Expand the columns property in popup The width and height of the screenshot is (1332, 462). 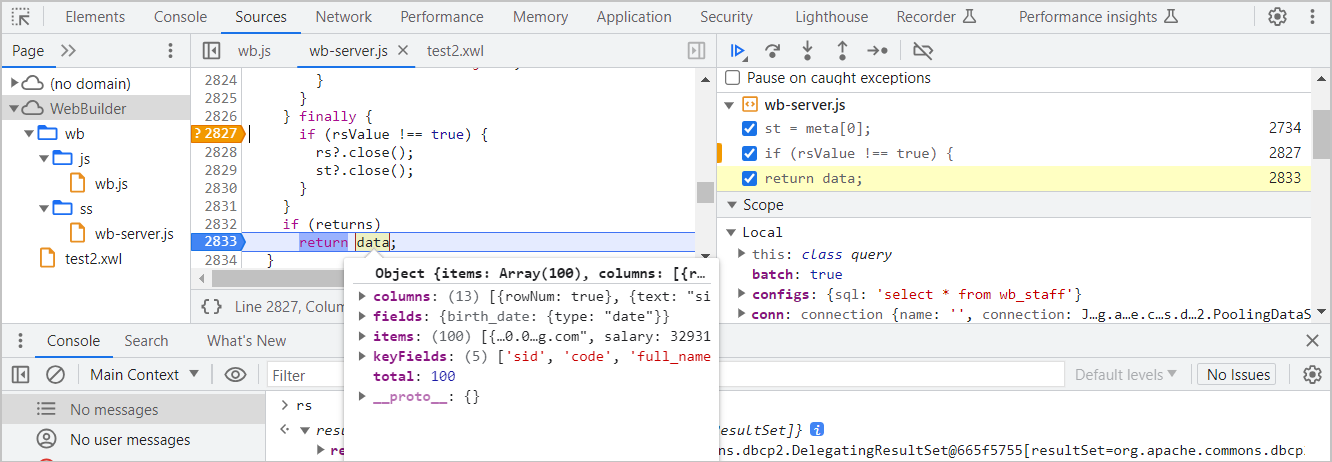362,296
